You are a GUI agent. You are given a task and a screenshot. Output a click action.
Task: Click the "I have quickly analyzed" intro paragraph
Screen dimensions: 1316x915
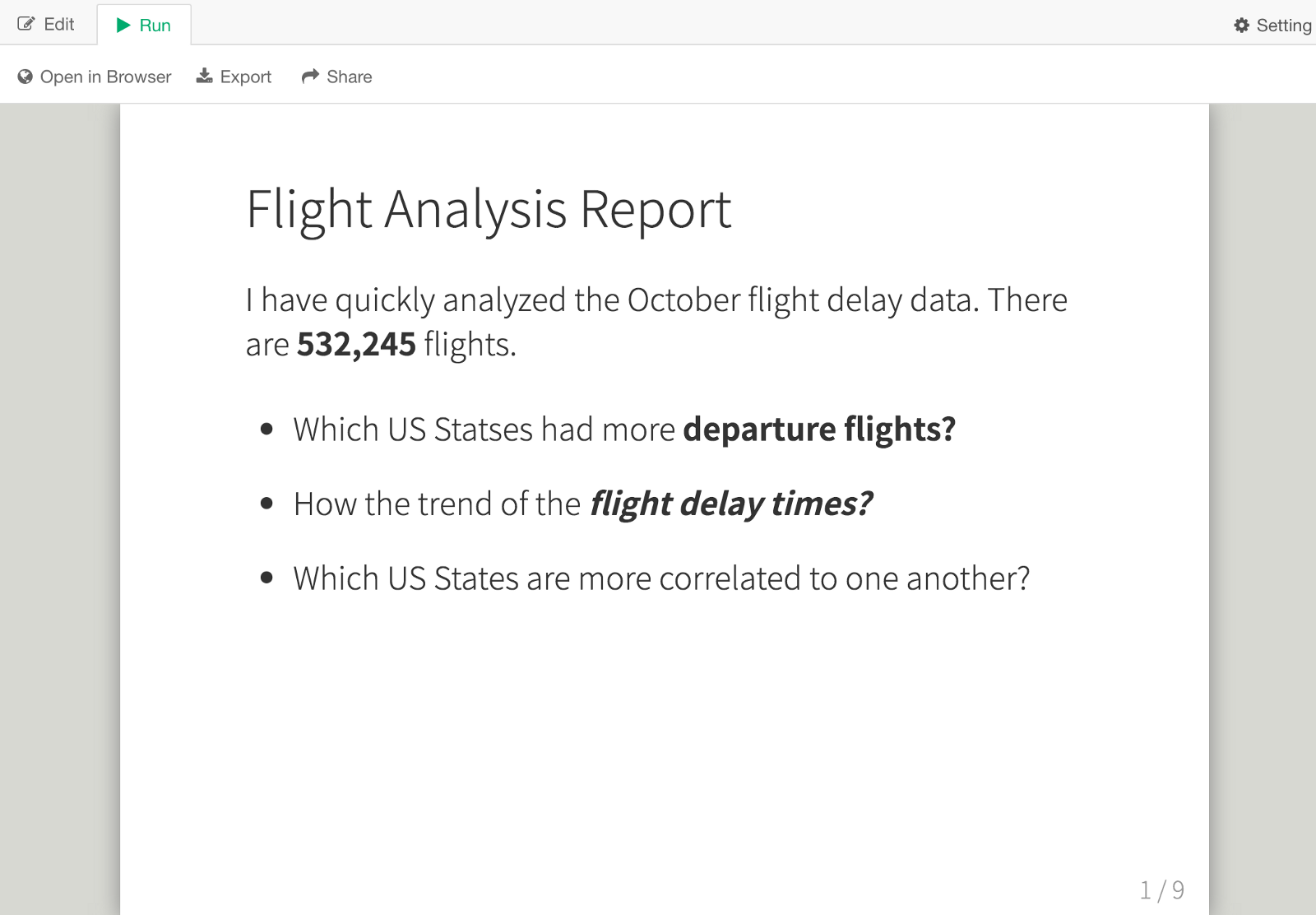pos(656,300)
